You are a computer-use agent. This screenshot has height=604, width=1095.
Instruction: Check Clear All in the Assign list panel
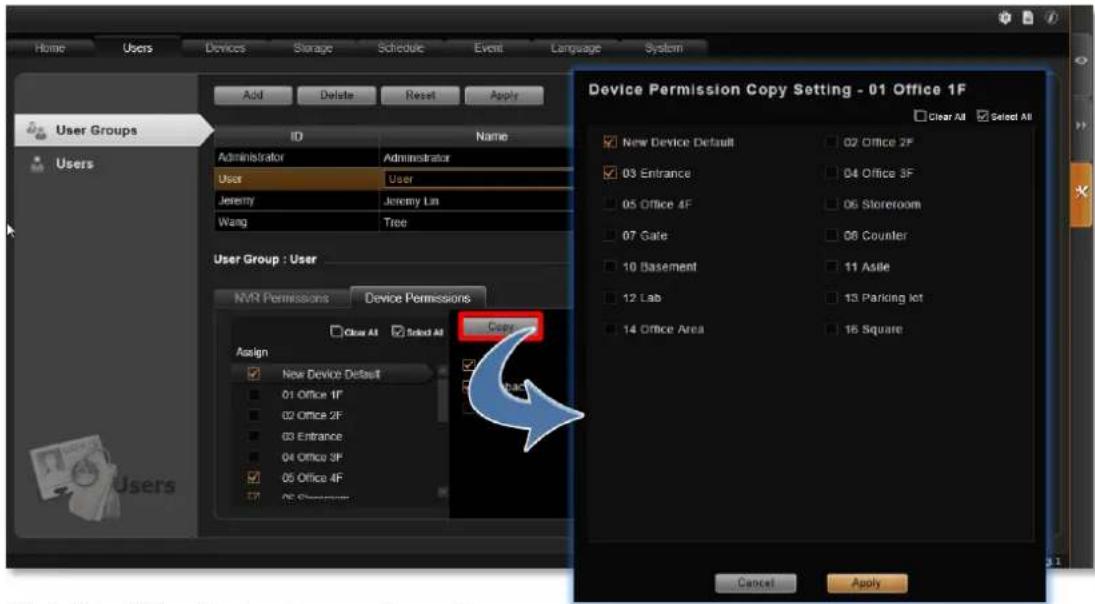tap(336, 331)
